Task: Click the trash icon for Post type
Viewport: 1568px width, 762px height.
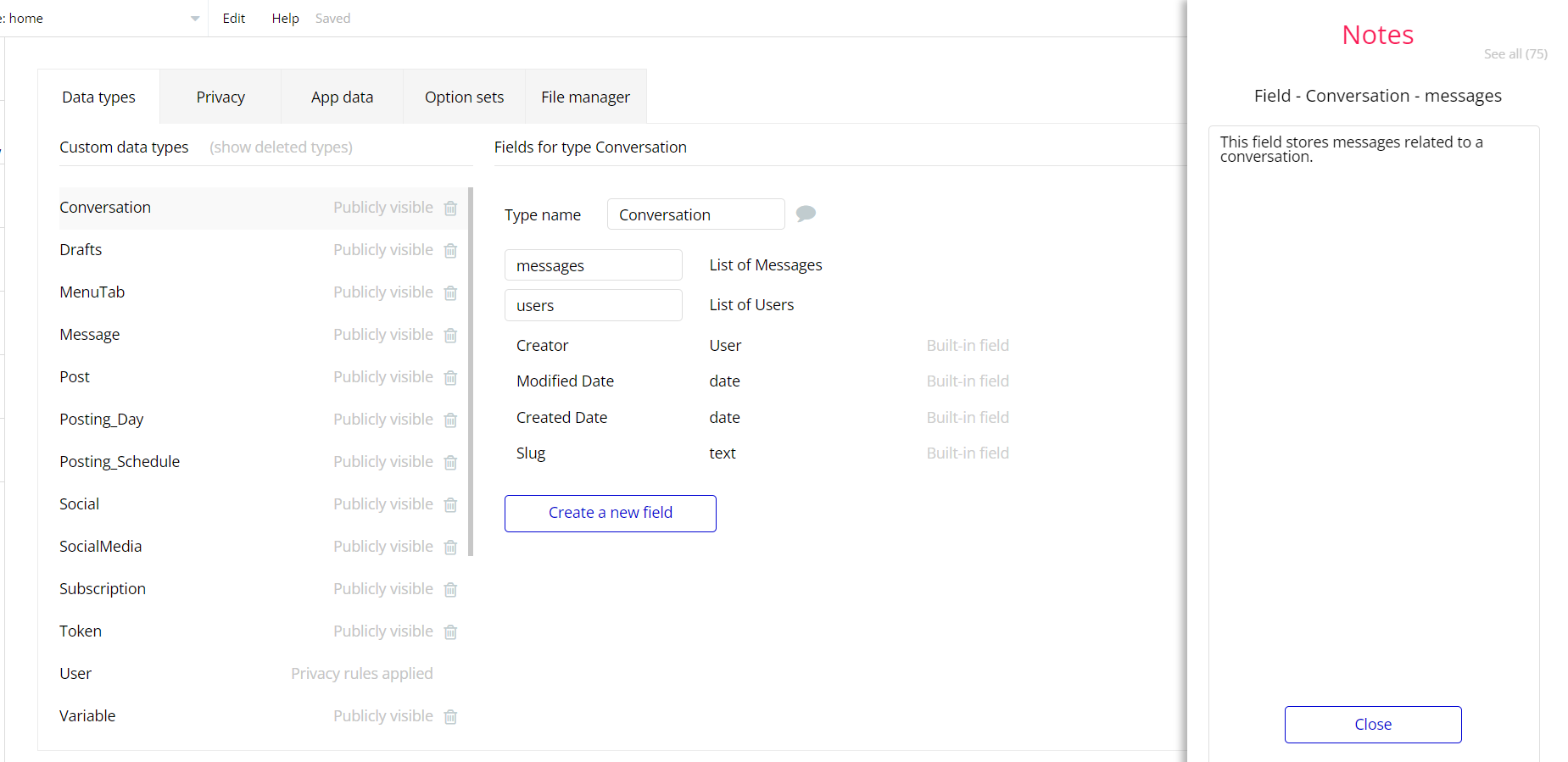Action: (450, 377)
